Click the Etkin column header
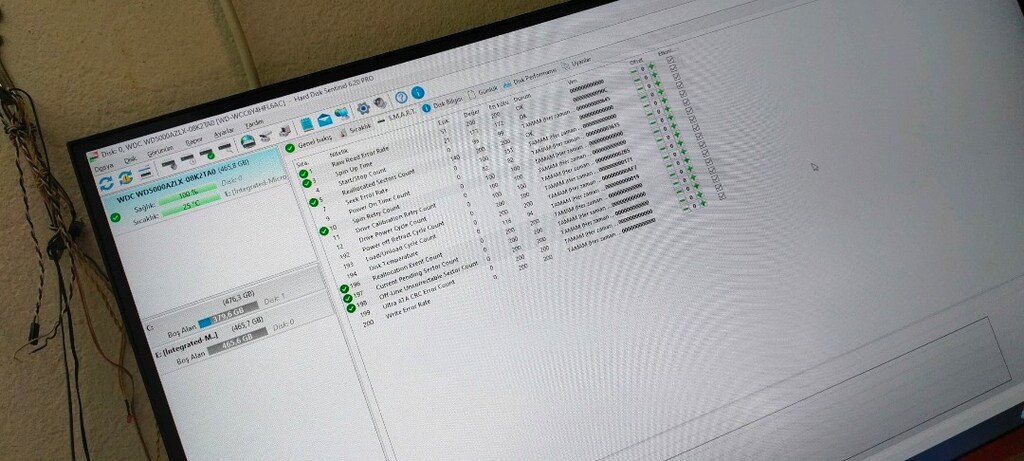The width and height of the screenshot is (1024, 461). click(x=665, y=52)
